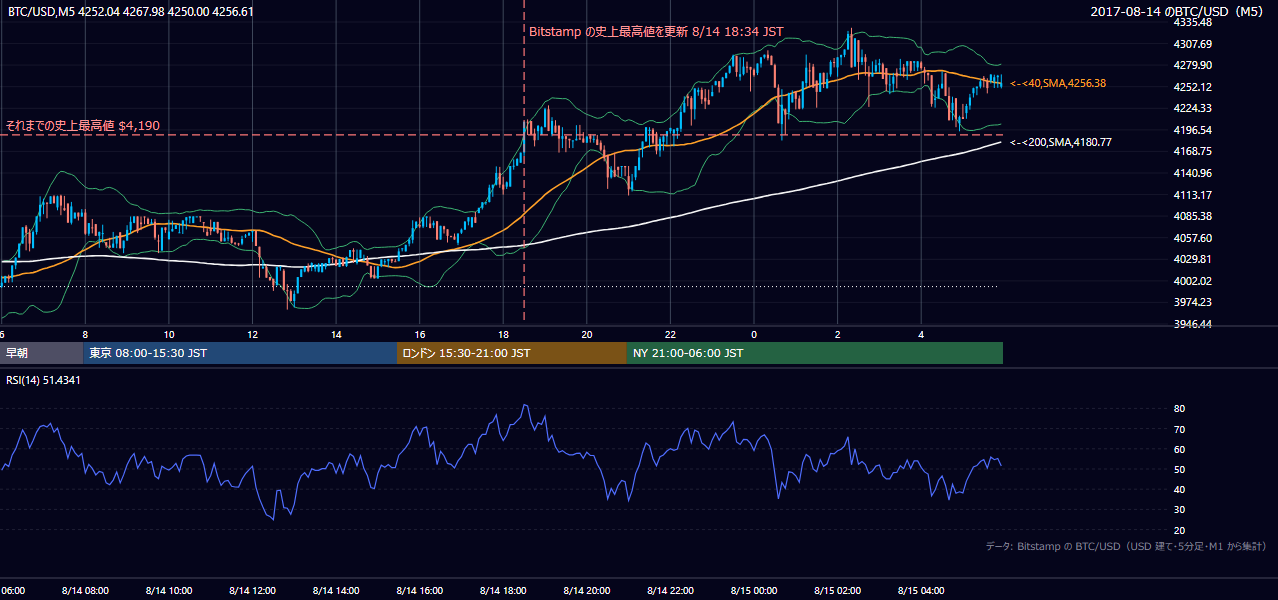Image resolution: width=1278 pixels, height=600 pixels.
Task: Click the BTC/USD,M5 OHLC header text
Action: tap(130, 12)
